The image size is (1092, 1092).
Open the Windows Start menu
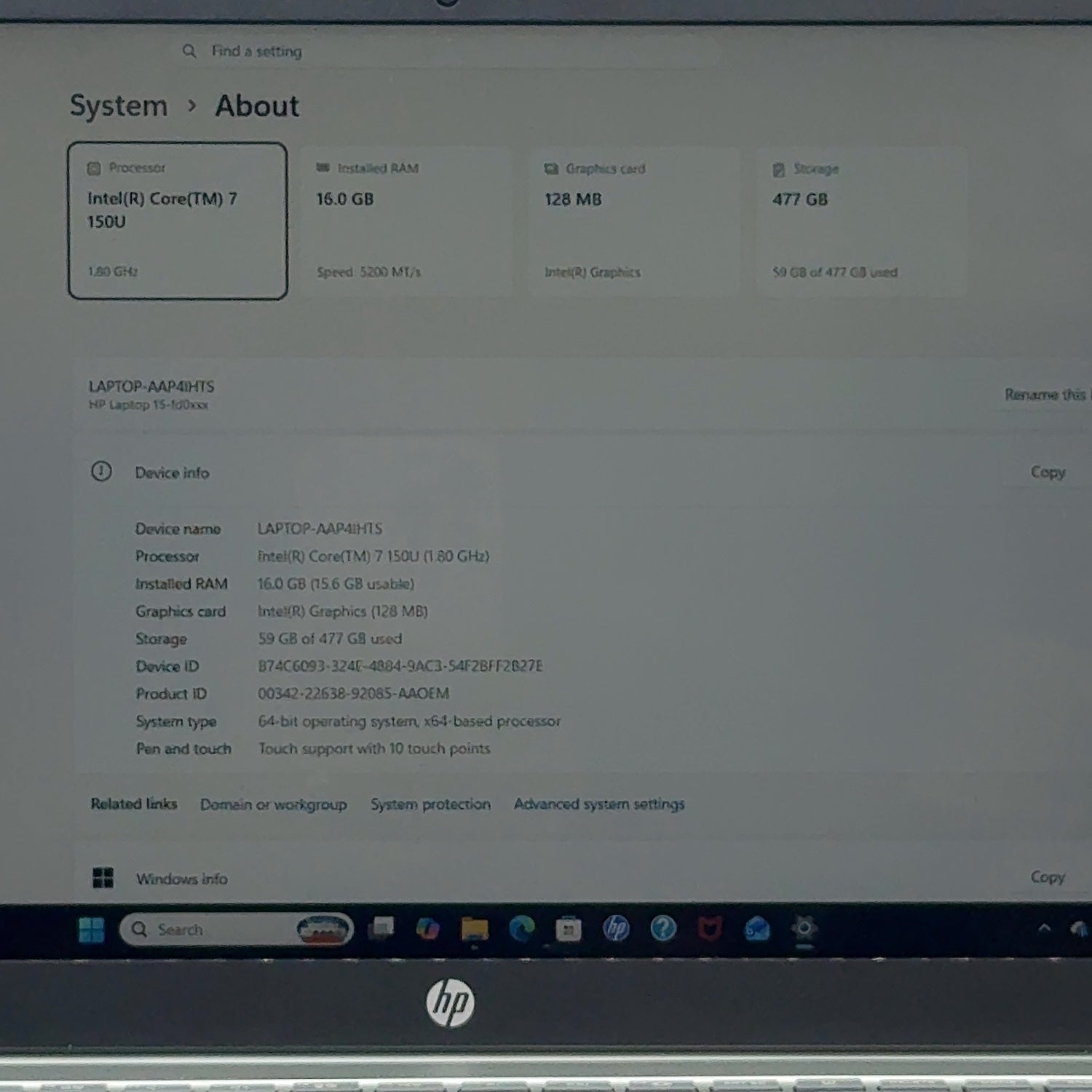click(x=91, y=930)
